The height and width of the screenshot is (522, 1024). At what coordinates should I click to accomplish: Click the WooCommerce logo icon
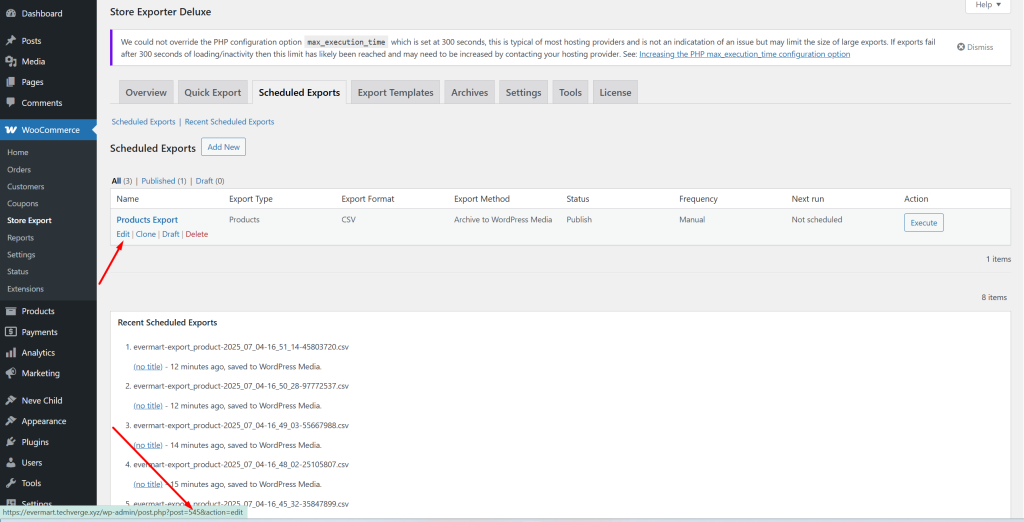click(10, 130)
